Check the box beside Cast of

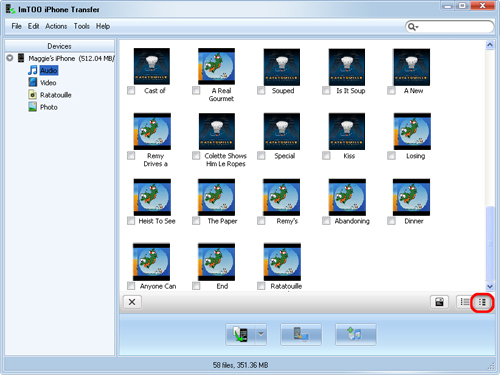coord(131,90)
